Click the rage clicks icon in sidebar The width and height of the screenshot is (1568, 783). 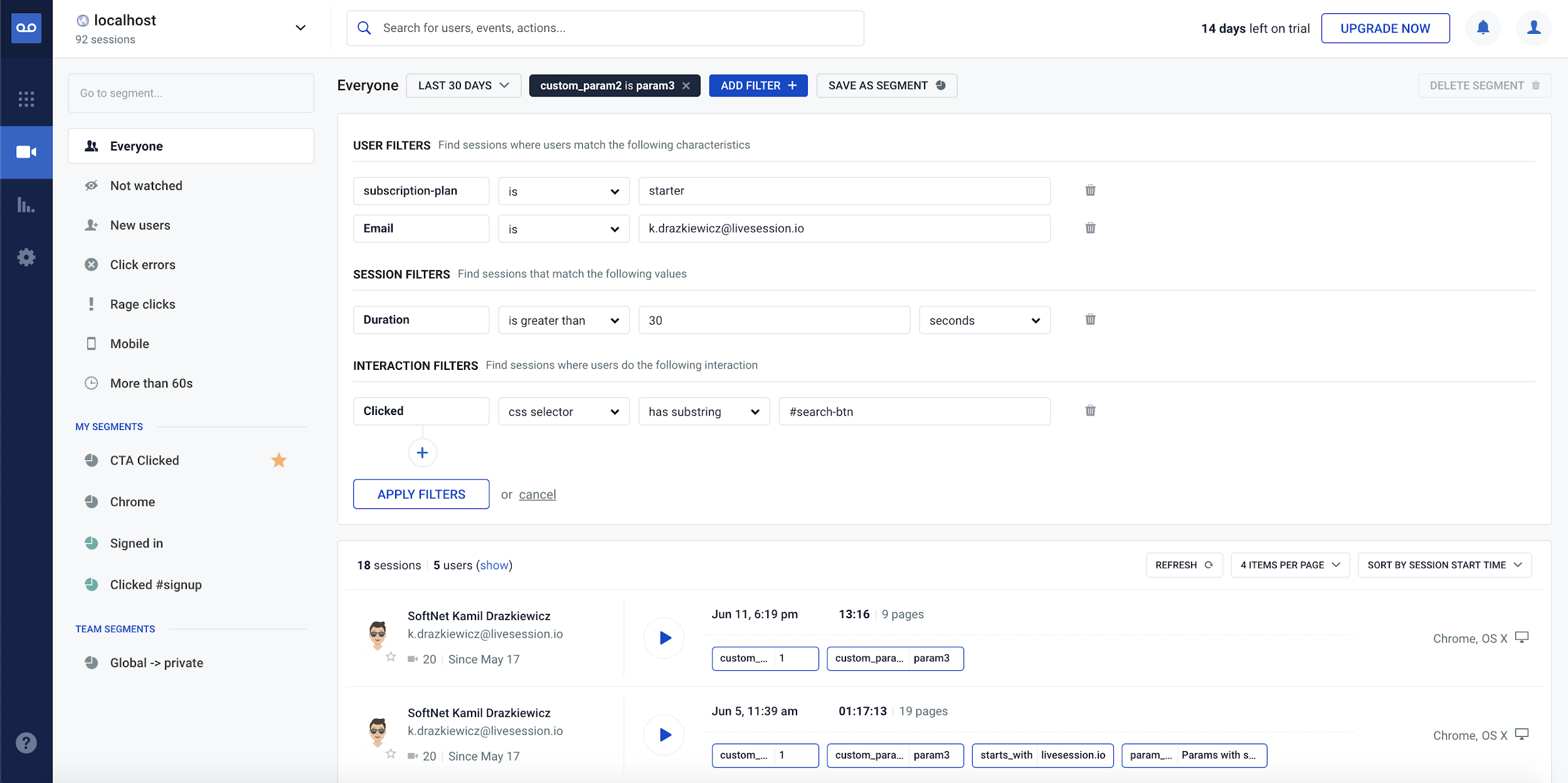[x=91, y=303]
